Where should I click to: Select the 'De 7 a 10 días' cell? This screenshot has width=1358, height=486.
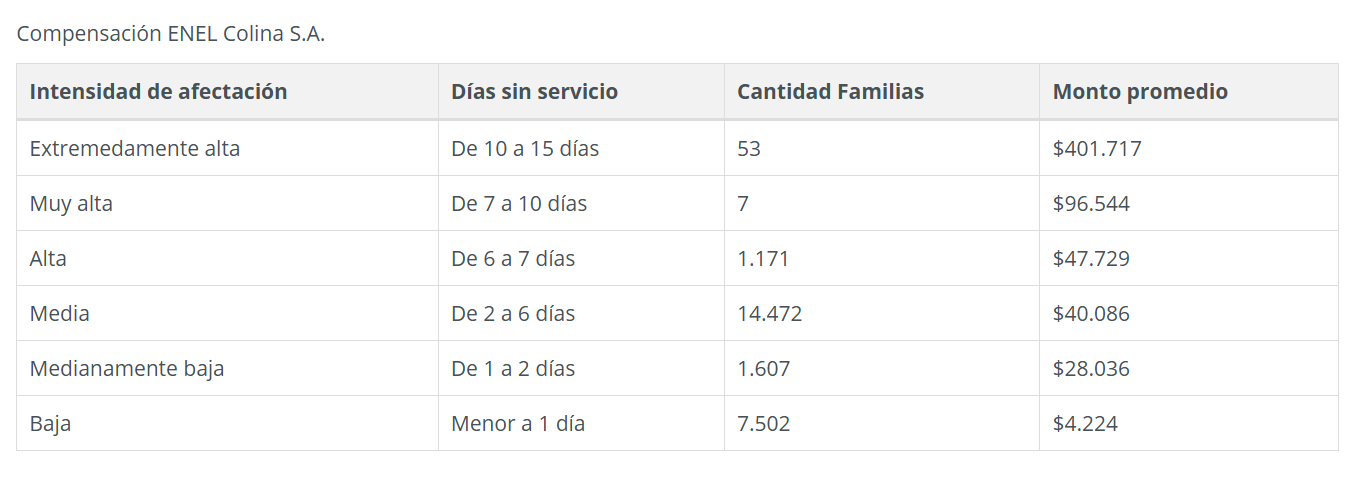pyautogui.click(x=519, y=204)
